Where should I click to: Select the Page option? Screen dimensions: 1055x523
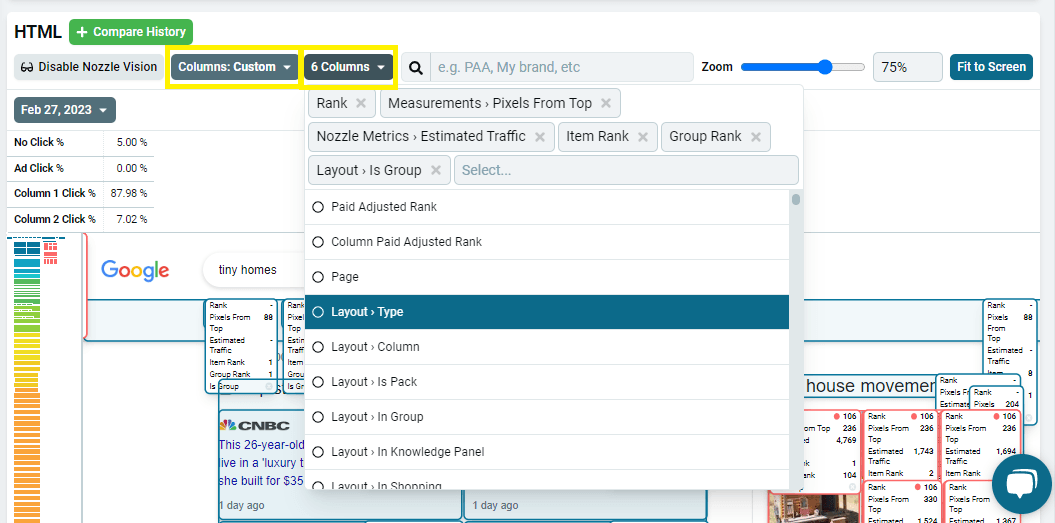click(547, 277)
